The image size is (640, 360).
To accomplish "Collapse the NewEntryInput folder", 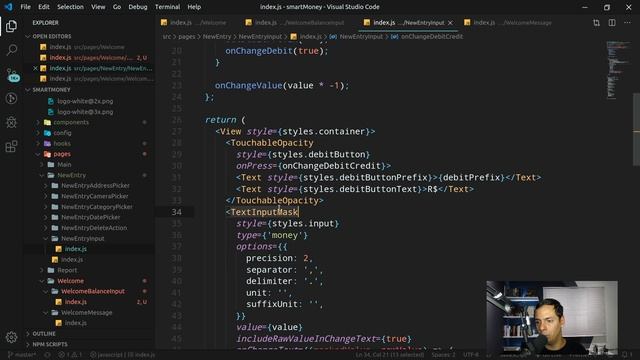I will (82, 238).
